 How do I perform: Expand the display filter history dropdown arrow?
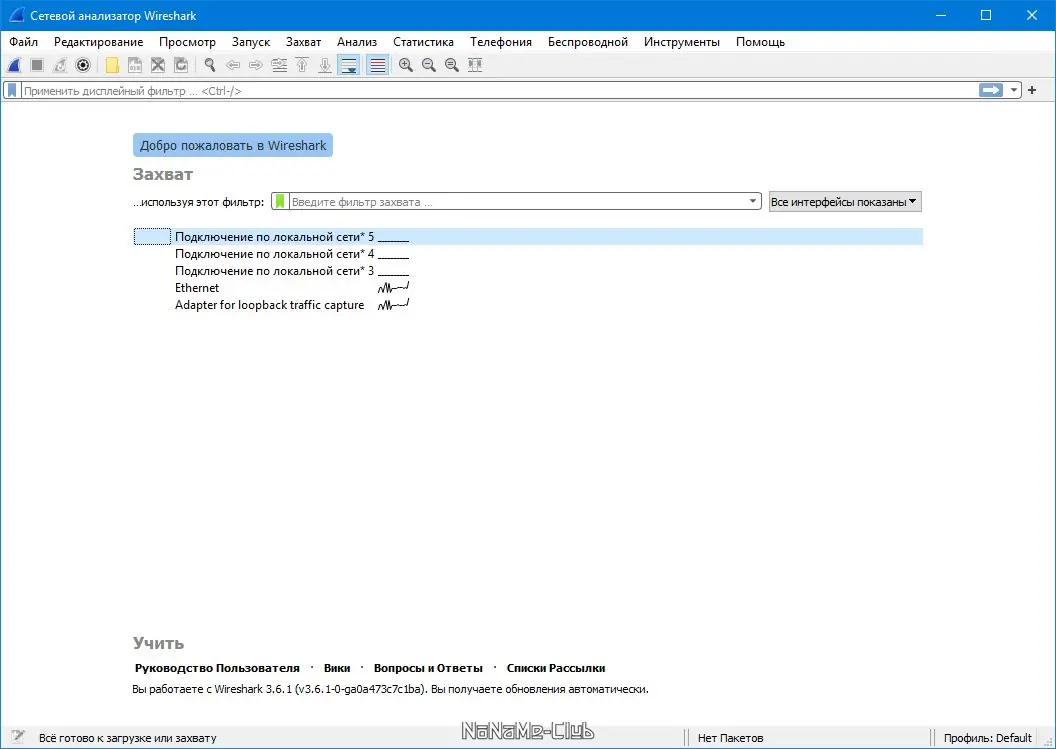click(x=1014, y=90)
